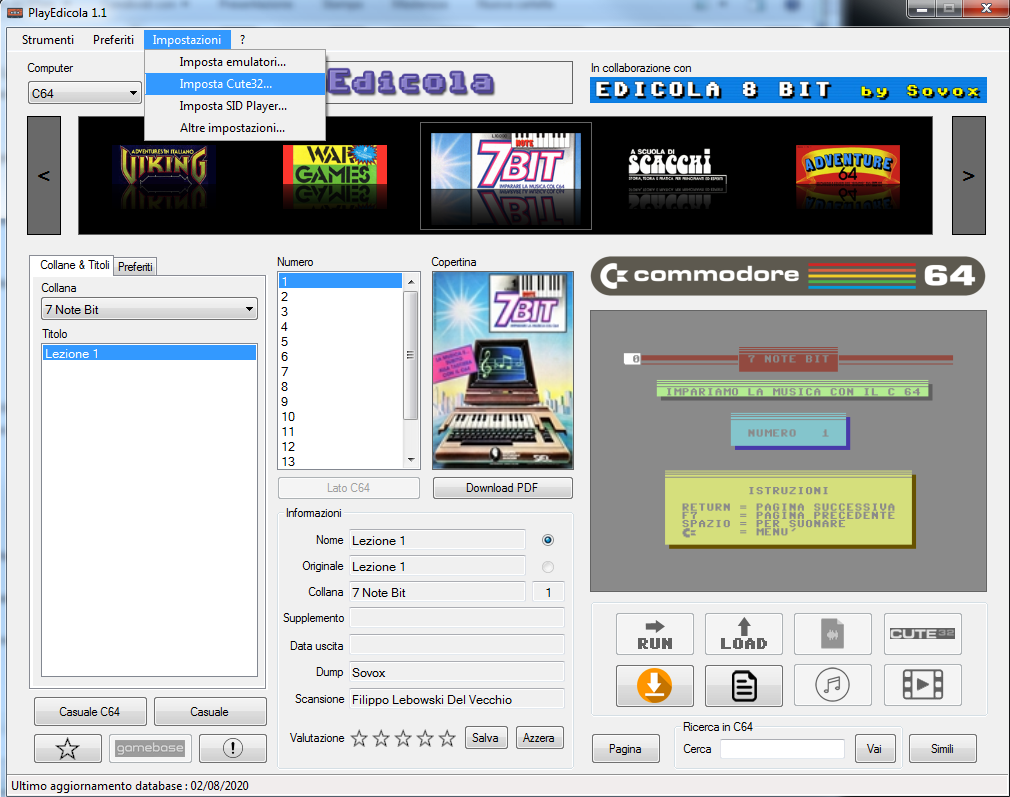Click the film strip video icon
1010x797 pixels.
pos(922,686)
